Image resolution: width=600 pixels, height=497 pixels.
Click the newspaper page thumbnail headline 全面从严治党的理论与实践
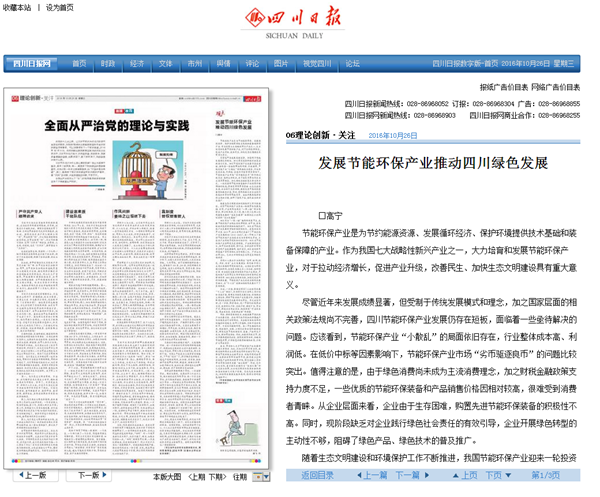117,125
